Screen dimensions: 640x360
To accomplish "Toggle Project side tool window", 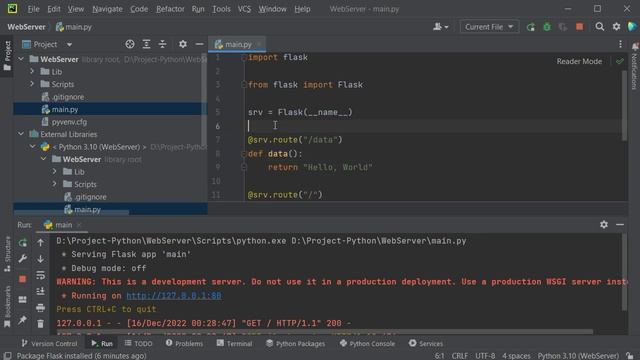I will (x=7, y=56).
